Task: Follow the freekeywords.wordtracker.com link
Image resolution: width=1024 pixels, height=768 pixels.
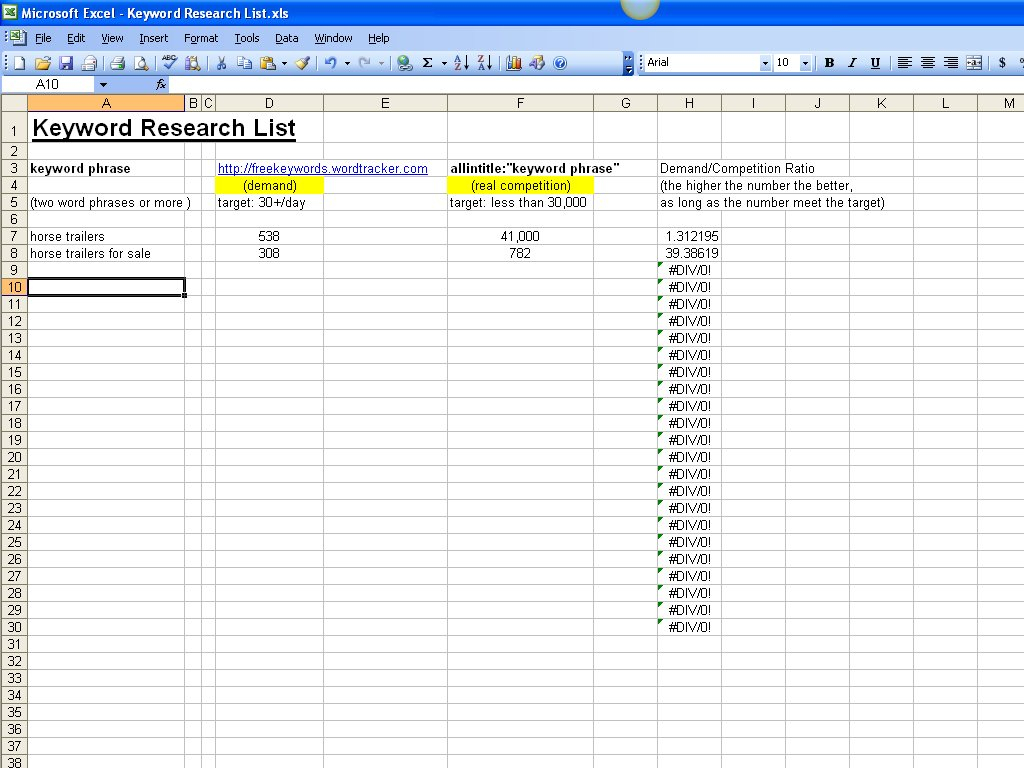Action: point(322,169)
